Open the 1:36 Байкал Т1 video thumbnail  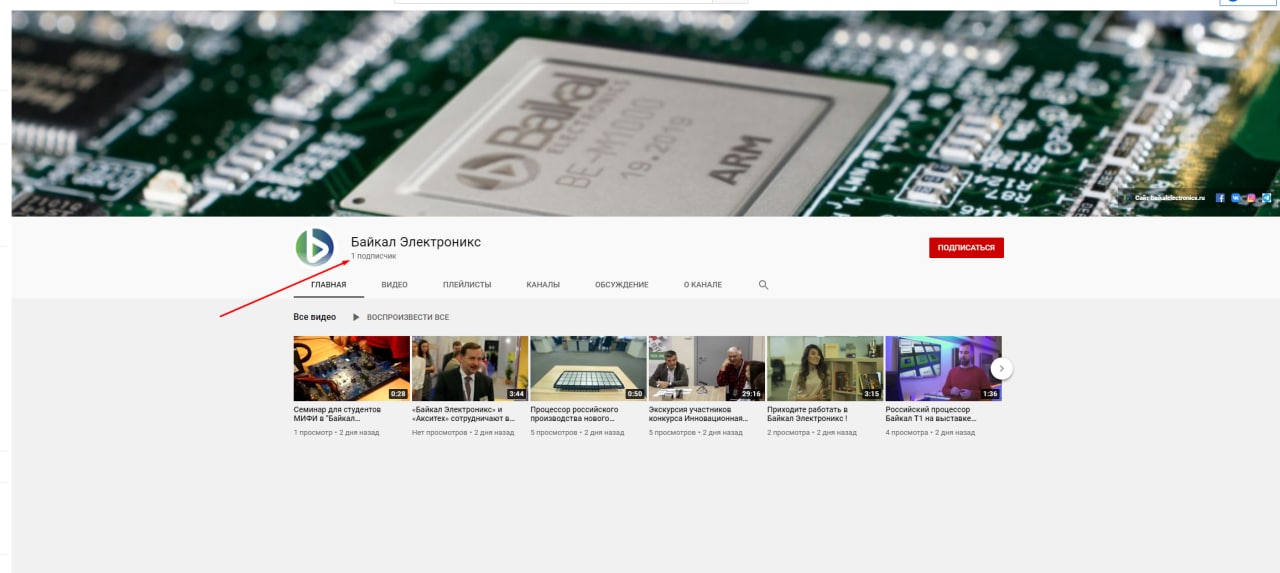coord(944,369)
